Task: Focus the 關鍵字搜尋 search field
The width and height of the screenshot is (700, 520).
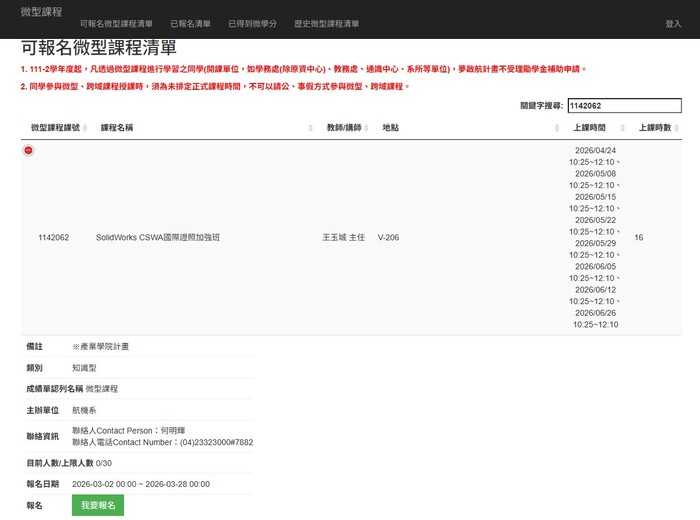Action: coord(625,106)
